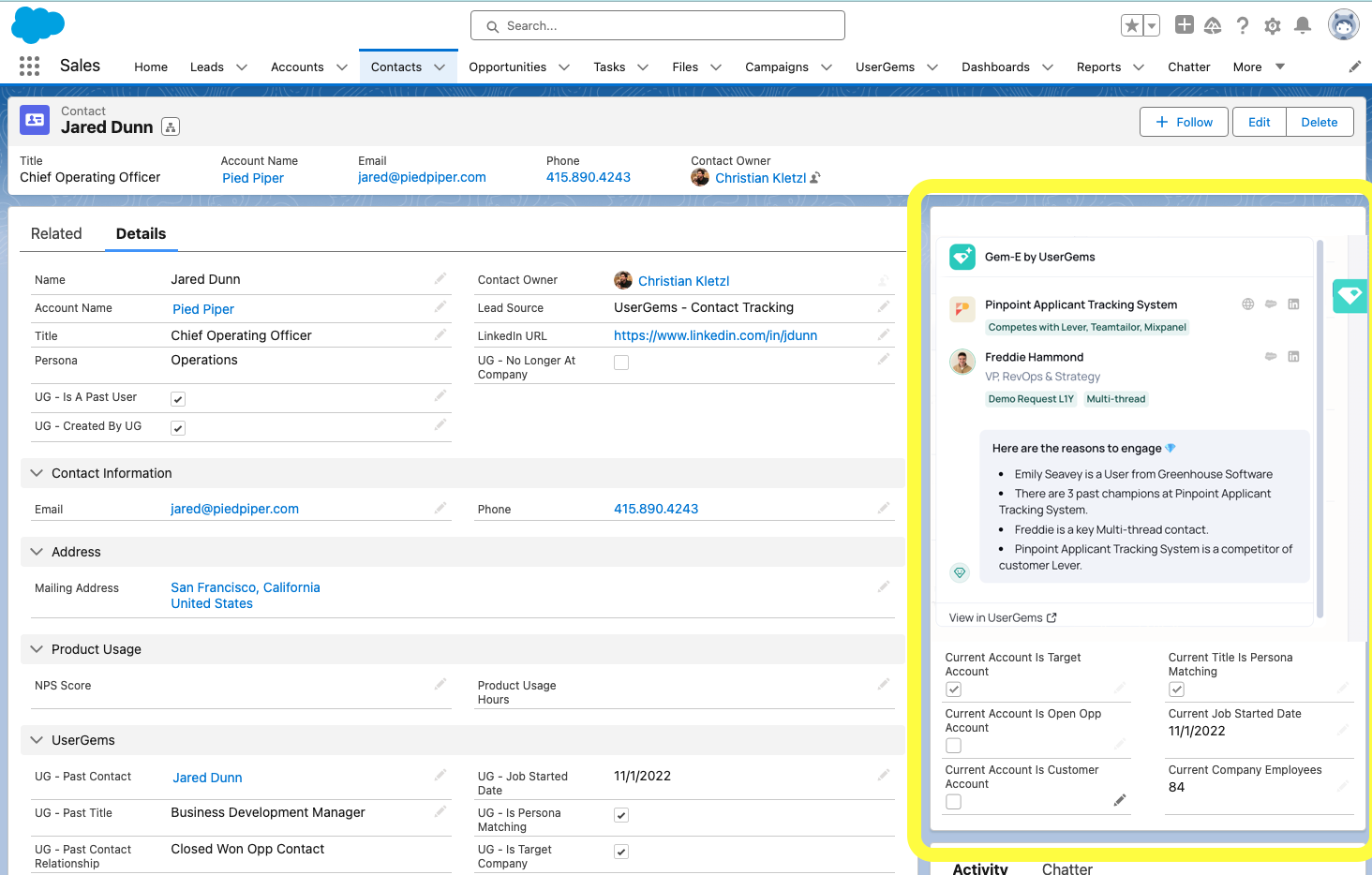
Task: Toggle UG - Is Persona Matching checkbox
Action: click(x=621, y=815)
